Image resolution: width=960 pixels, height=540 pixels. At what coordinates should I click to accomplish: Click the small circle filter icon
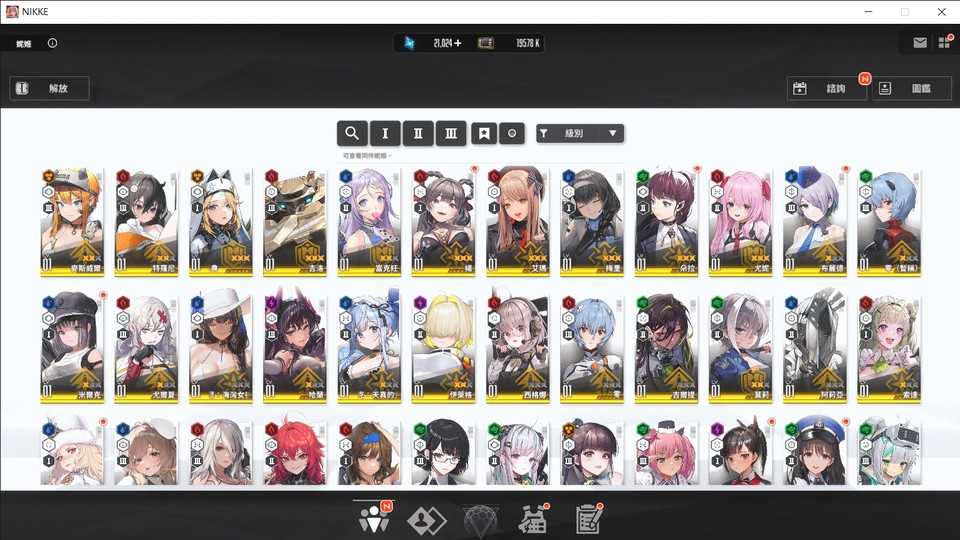[511, 133]
